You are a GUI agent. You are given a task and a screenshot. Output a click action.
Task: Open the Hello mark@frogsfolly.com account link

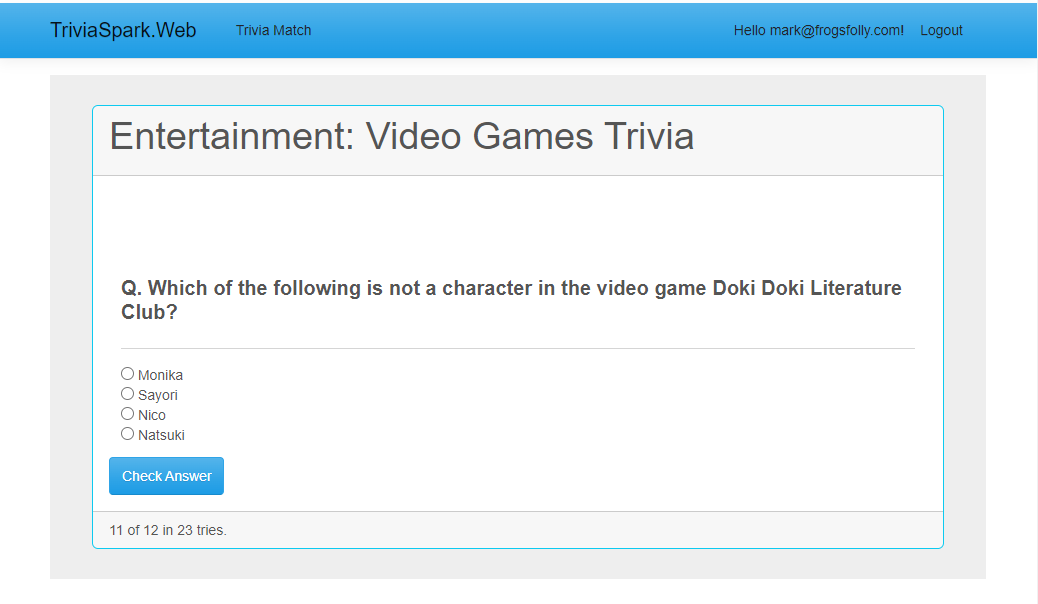coord(818,30)
